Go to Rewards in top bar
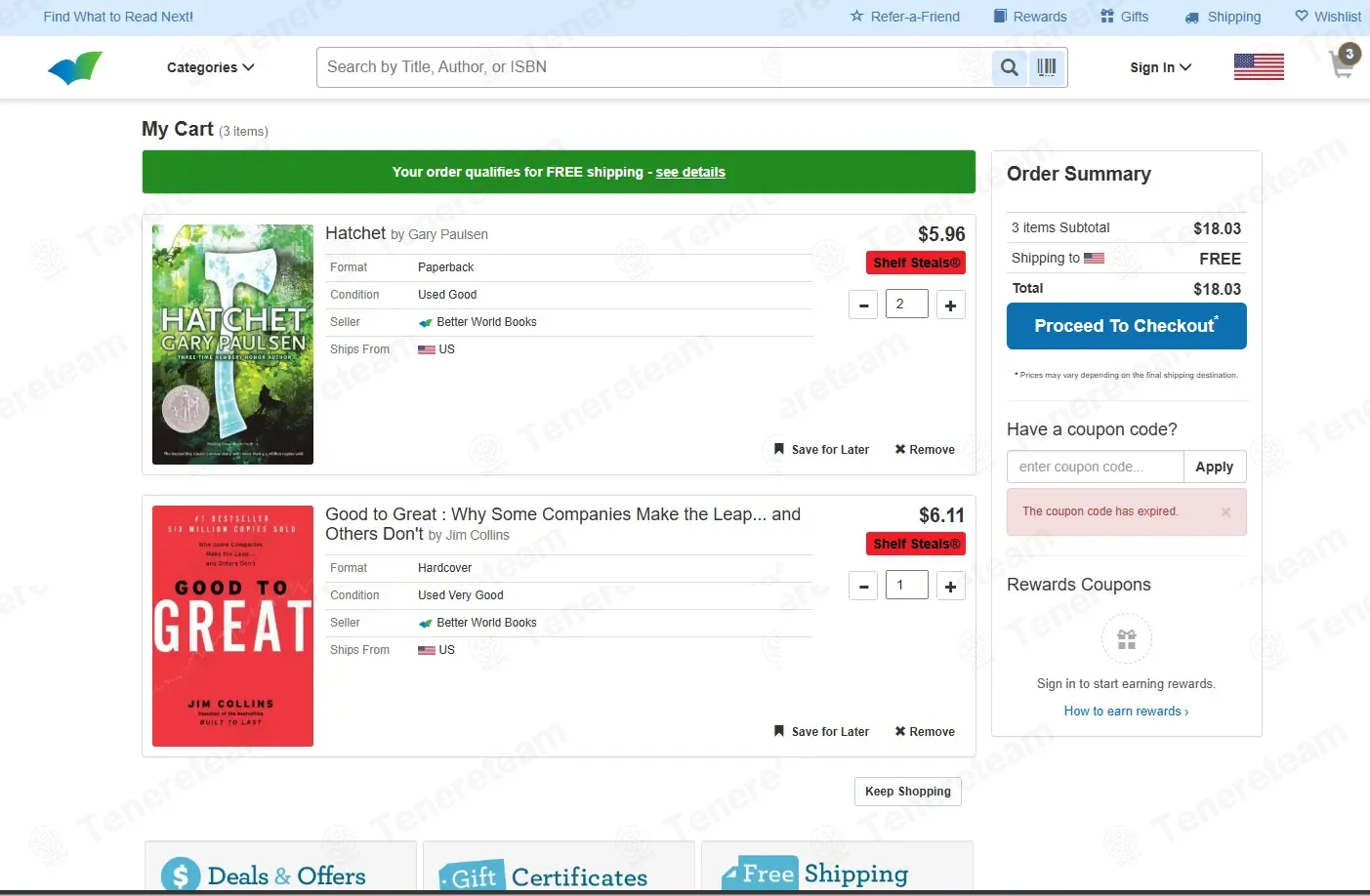Viewport: 1370px width, 896px height. coord(1030,17)
